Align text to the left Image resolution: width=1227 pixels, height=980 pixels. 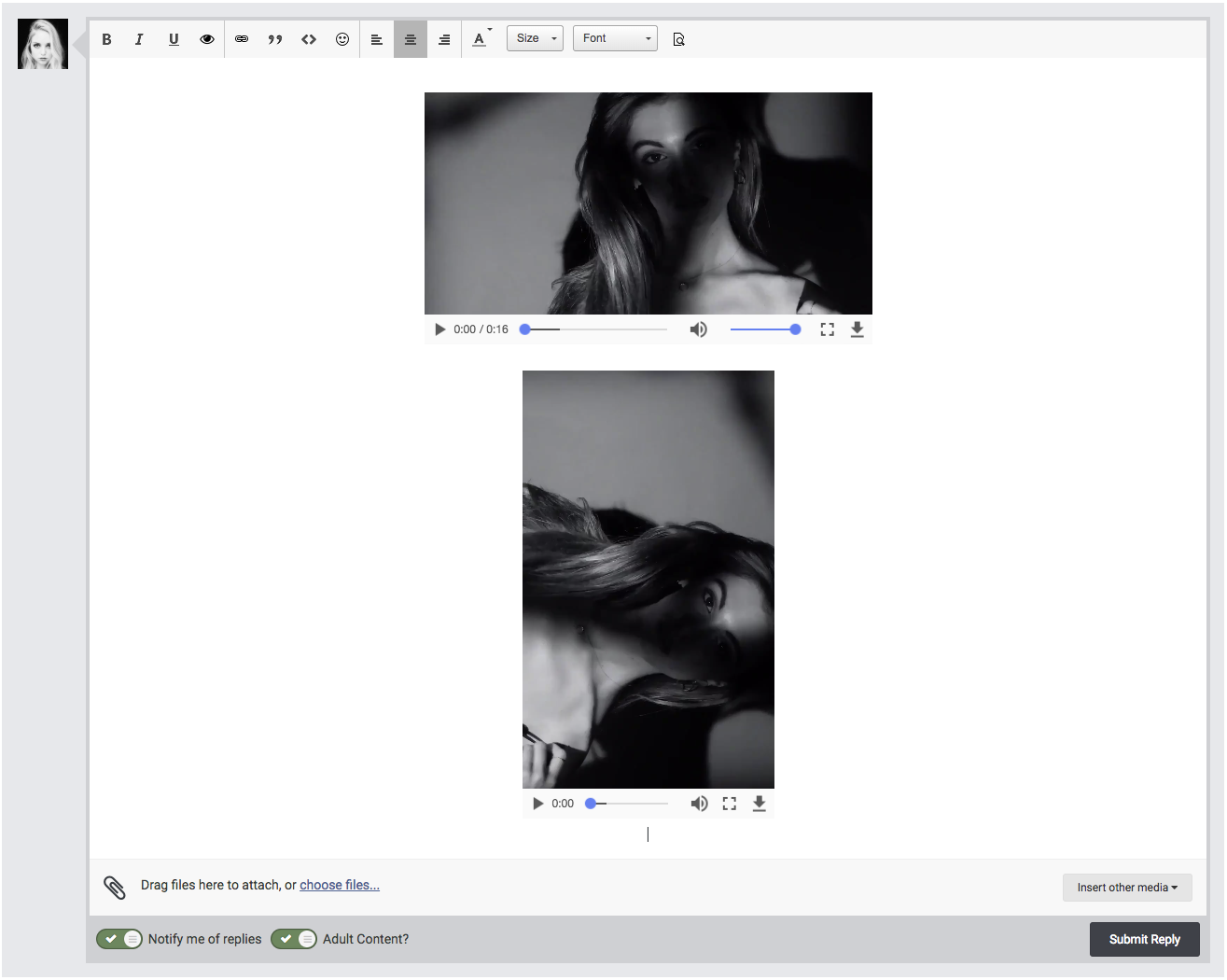(x=377, y=39)
